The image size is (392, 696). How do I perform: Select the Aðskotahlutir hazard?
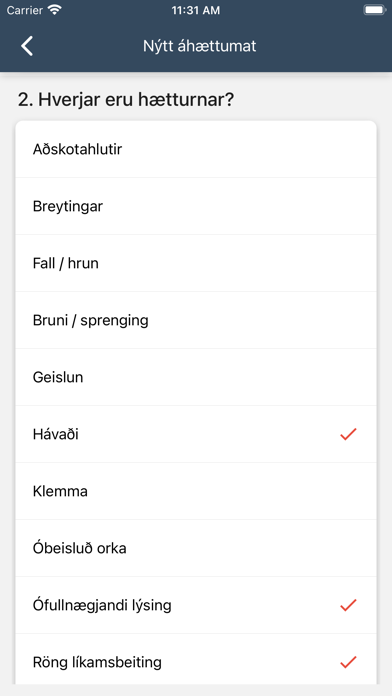click(196, 149)
